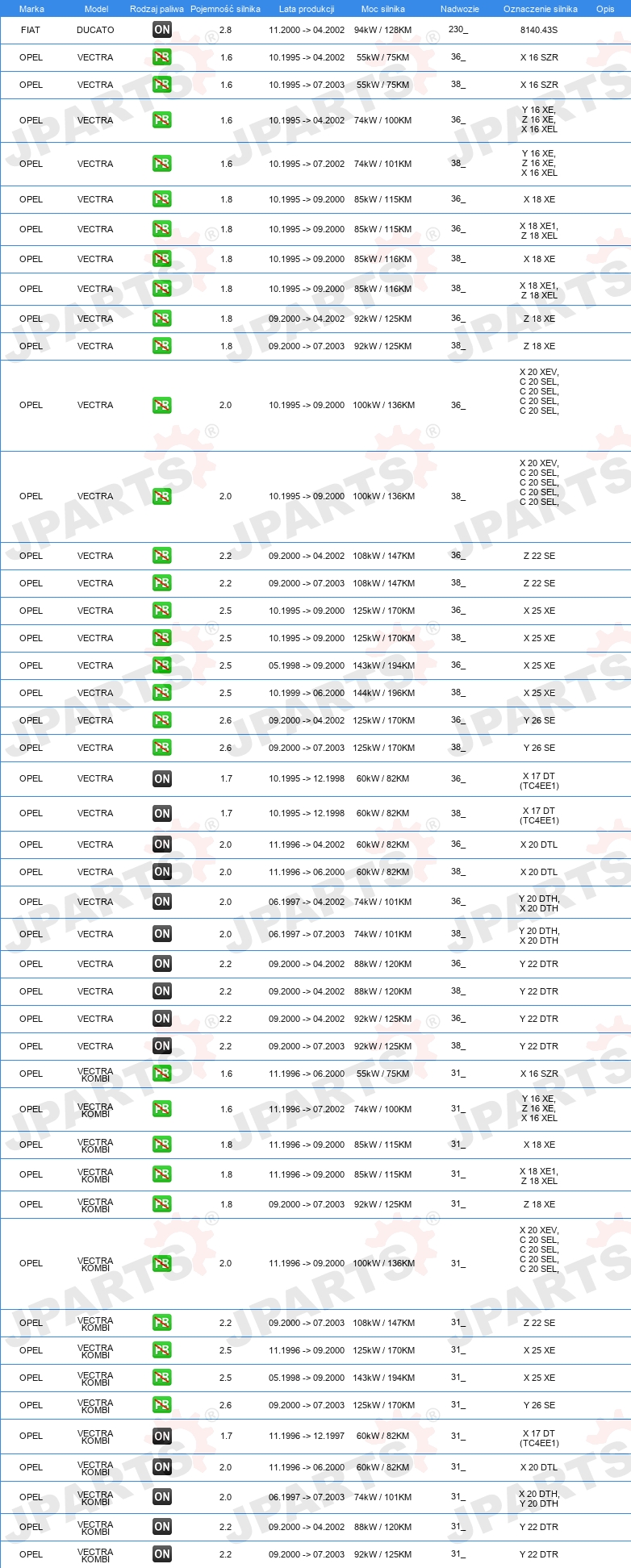The image size is (631, 1568).
Task: Click ON icon in Vectra Kombi X 20 DTL row
Action: click(162, 1467)
